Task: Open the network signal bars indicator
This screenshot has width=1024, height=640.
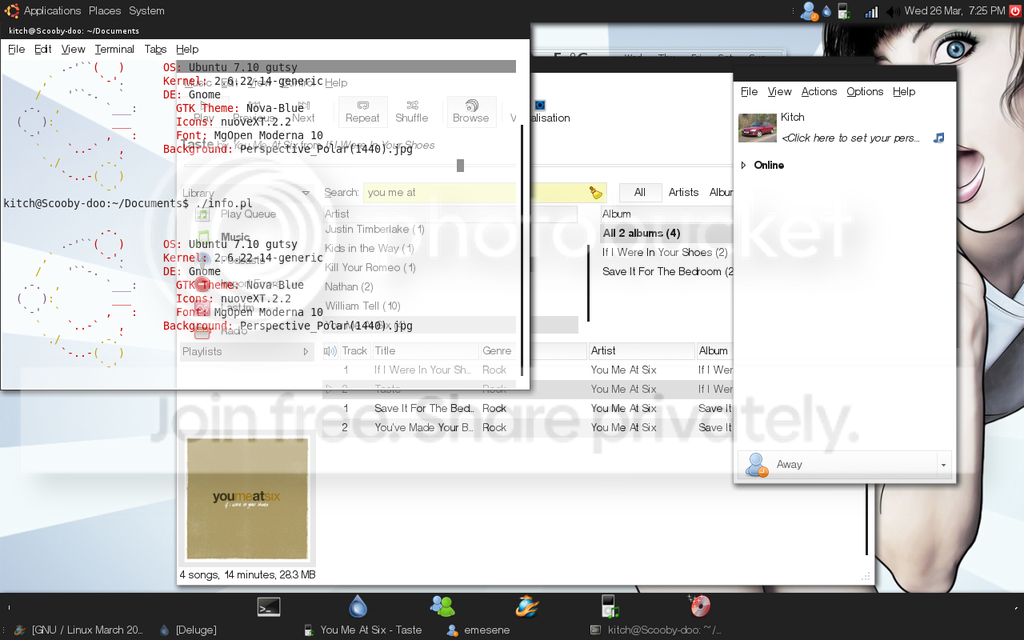Action: pyautogui.click(x=872, y=11)
